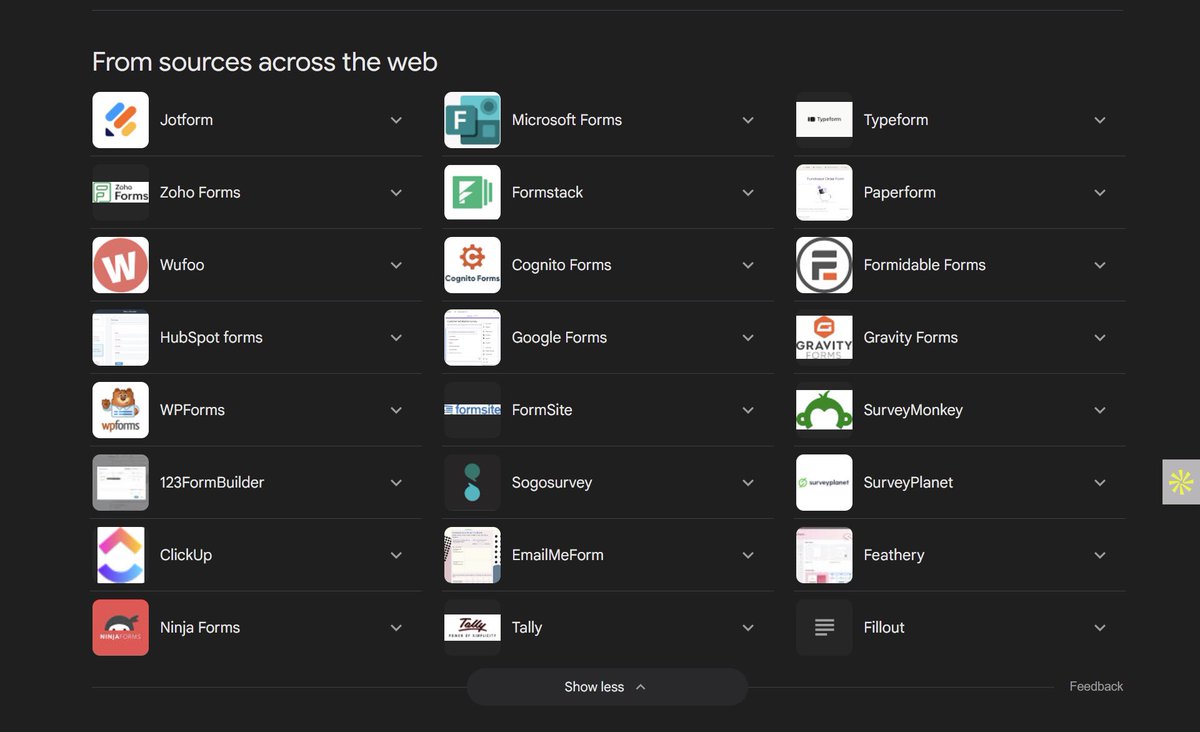
Task: Click the Formidable Forms circular logo
Action: pos(824,265)
